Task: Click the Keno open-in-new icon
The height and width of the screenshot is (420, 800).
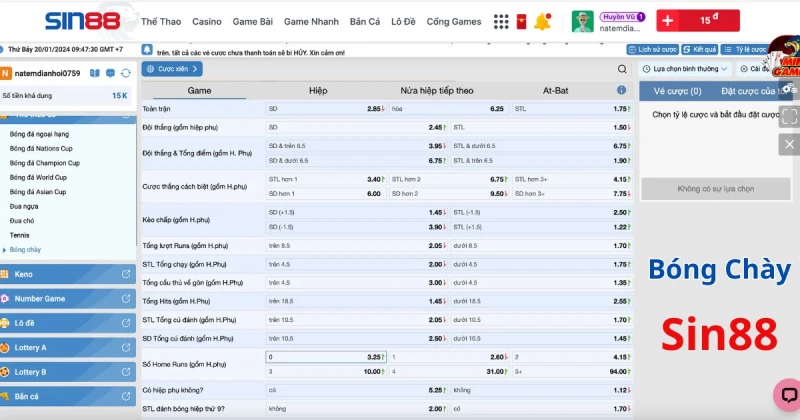Action: pos(126,274)
